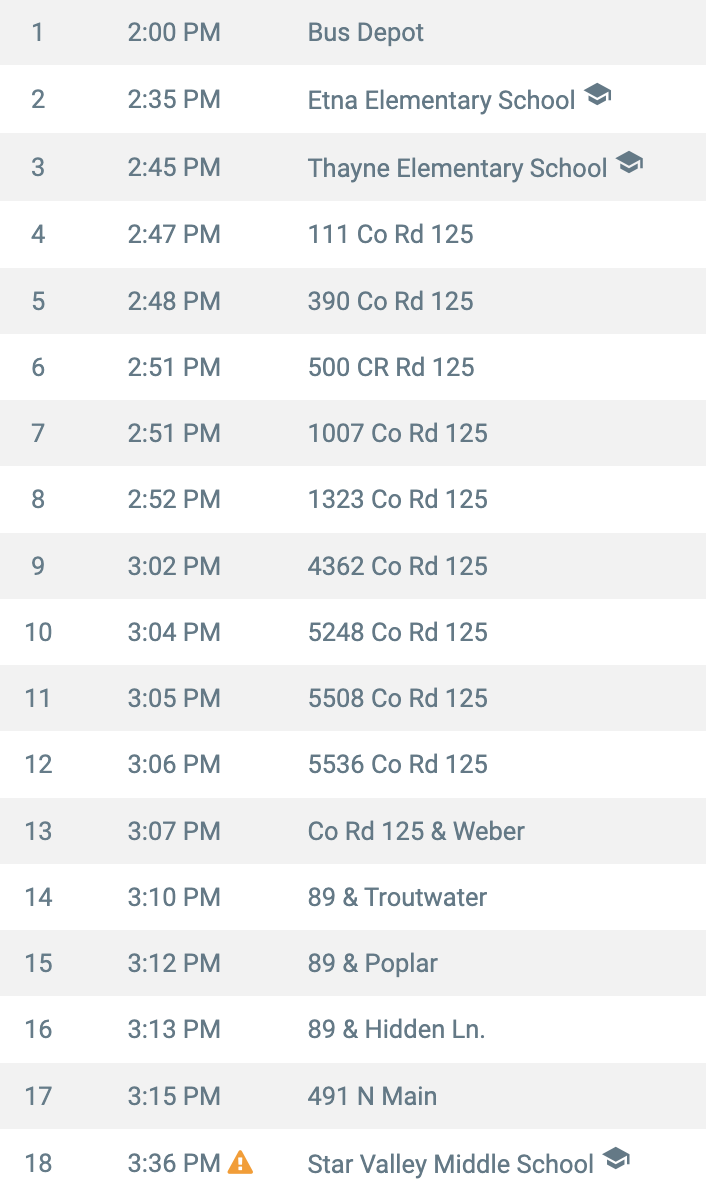Viewport: 706px width, 1202px height.
Task: Select the Co Rd 125 & Weber stop
Action: (416, 831)
